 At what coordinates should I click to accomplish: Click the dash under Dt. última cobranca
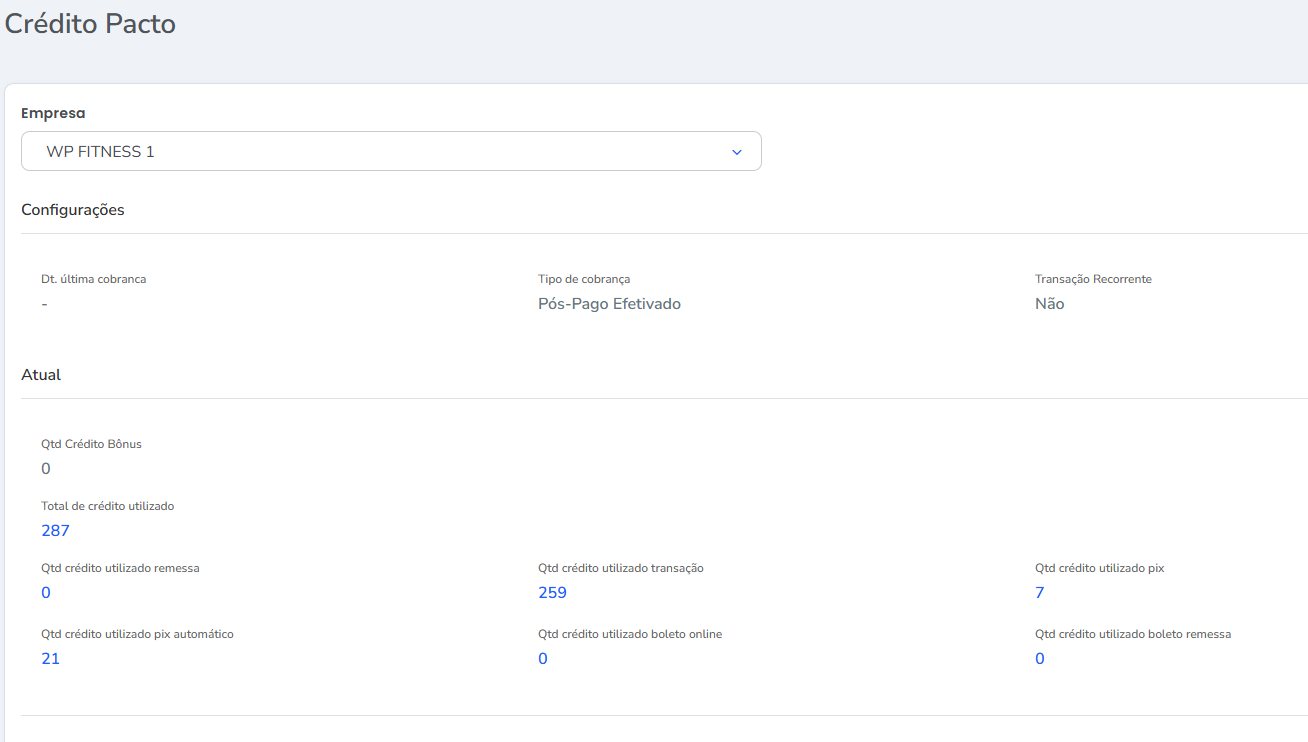tap(45, 304)
